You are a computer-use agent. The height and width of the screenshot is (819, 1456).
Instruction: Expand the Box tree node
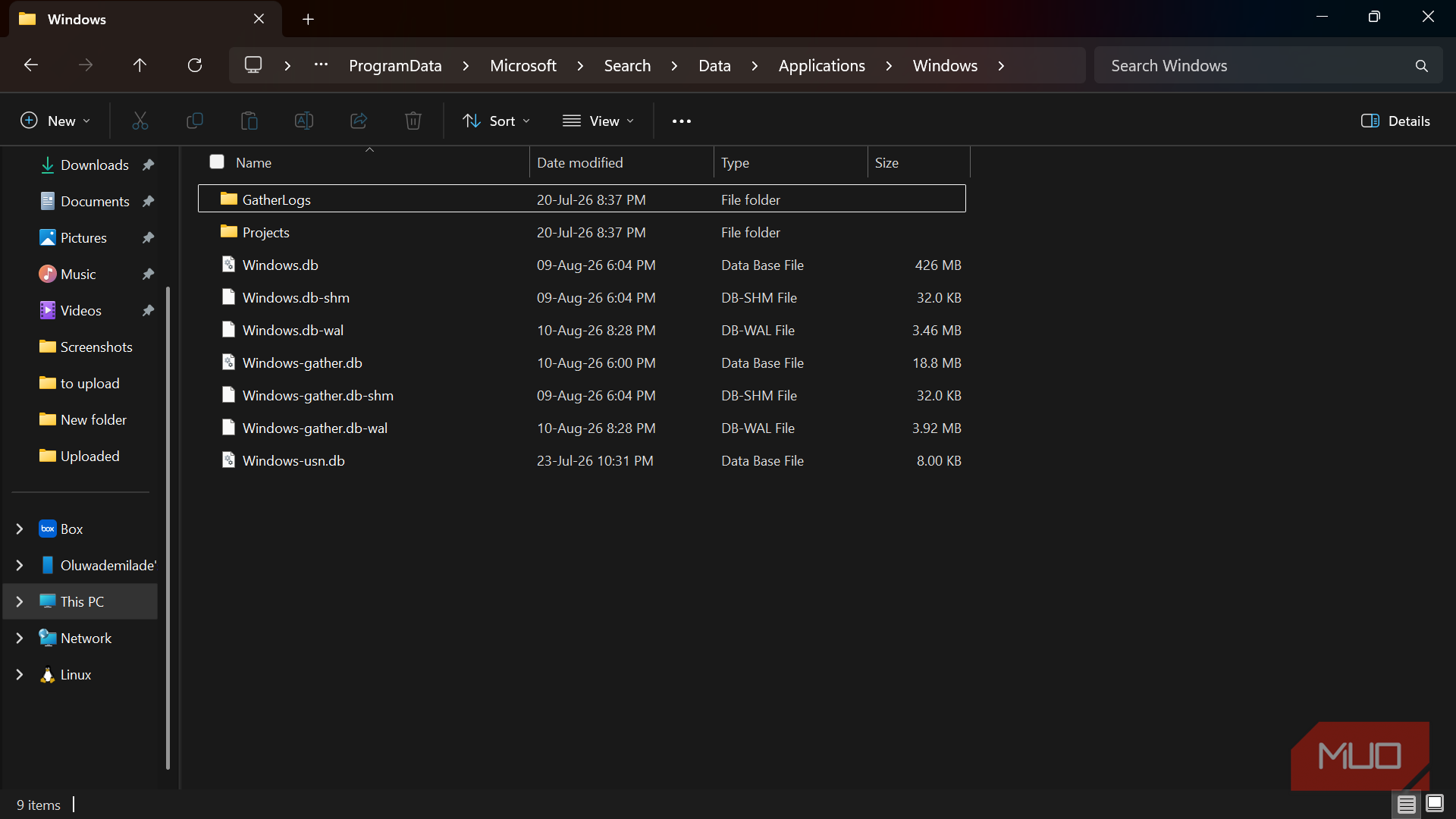tap(20, 529)
